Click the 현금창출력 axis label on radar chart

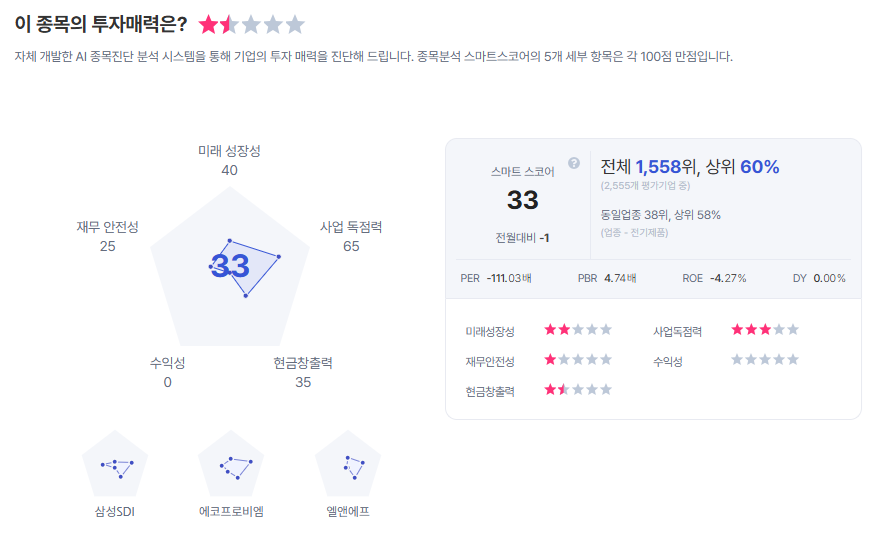pos(303,363)
